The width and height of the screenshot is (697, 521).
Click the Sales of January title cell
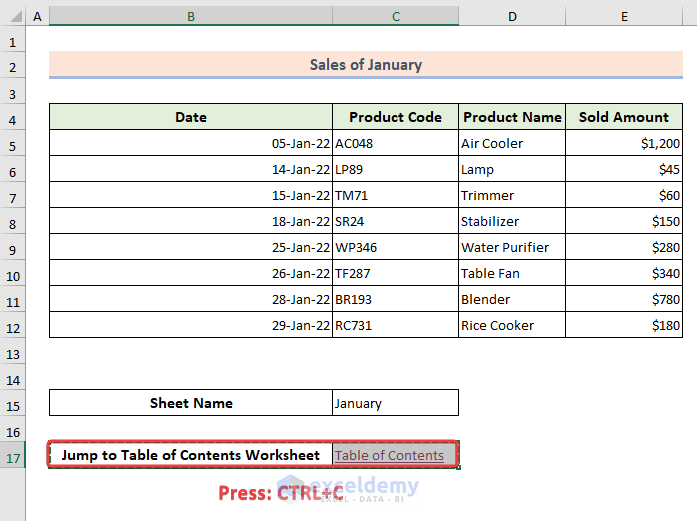coord(365,65)
